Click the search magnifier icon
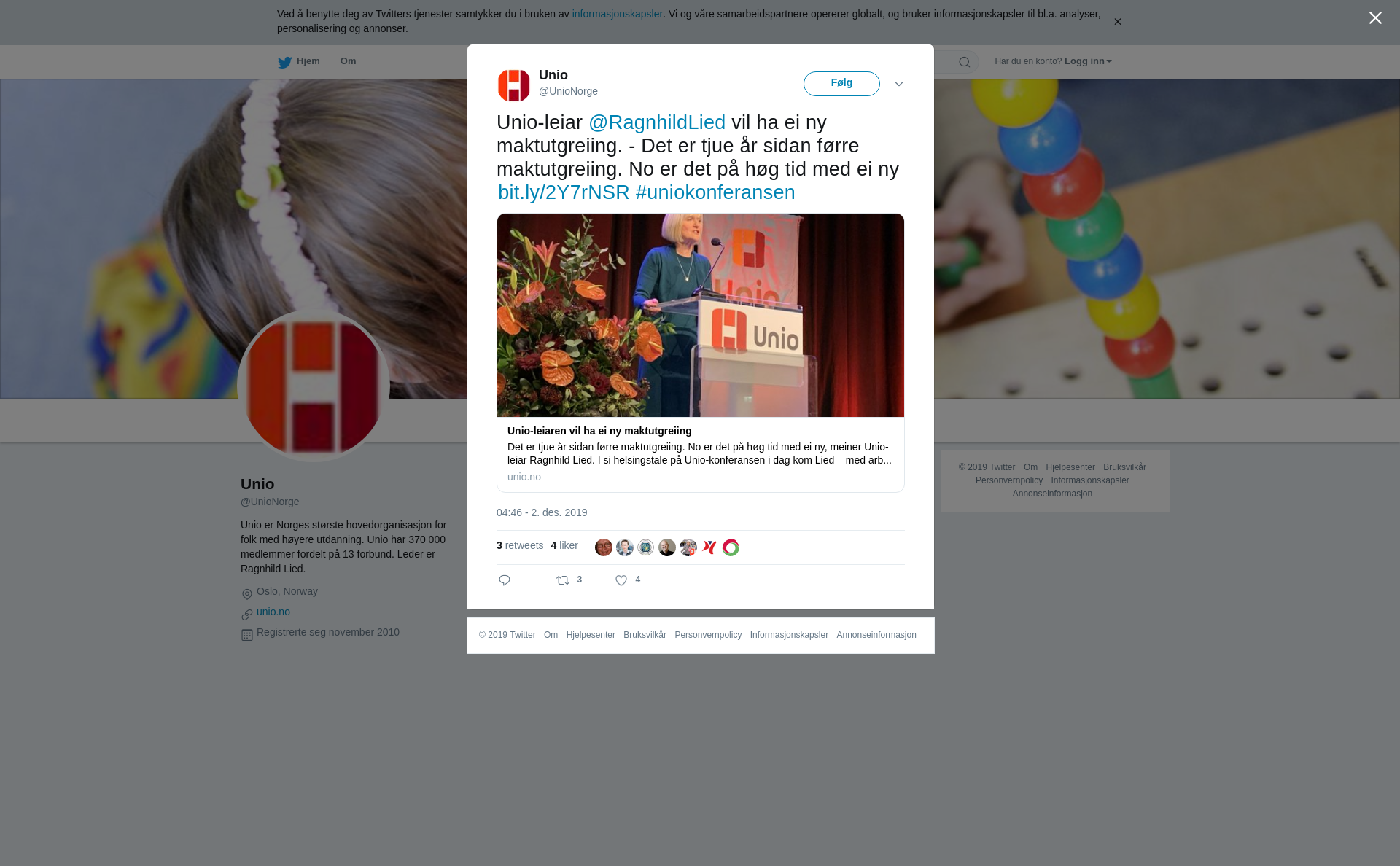Viewport: 1400px width, 866px height. tap(965, 62)
